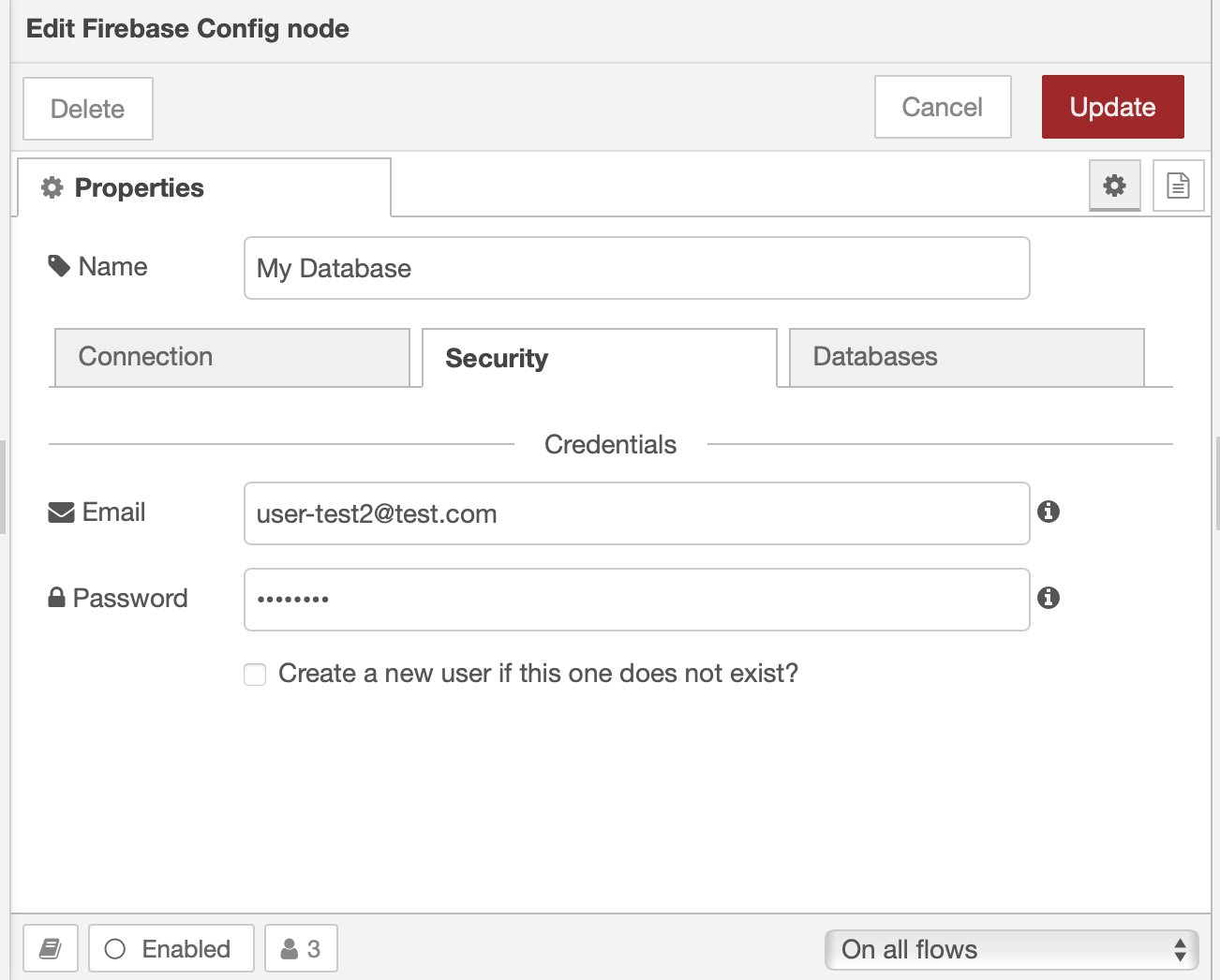Open node properties gear icon button
Image resolution: width=1220 pixels, height=980 pixels.
click(1114, 185)
